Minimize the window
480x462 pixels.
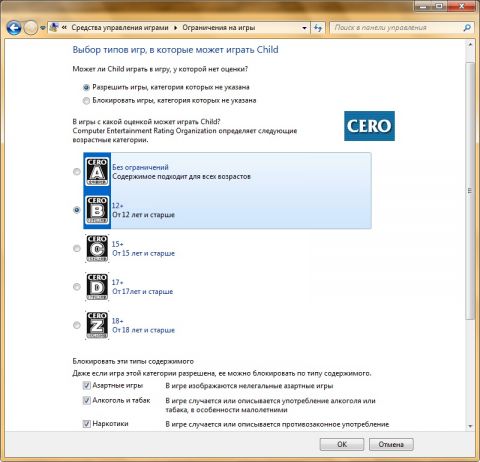click(x=423, y=6)
